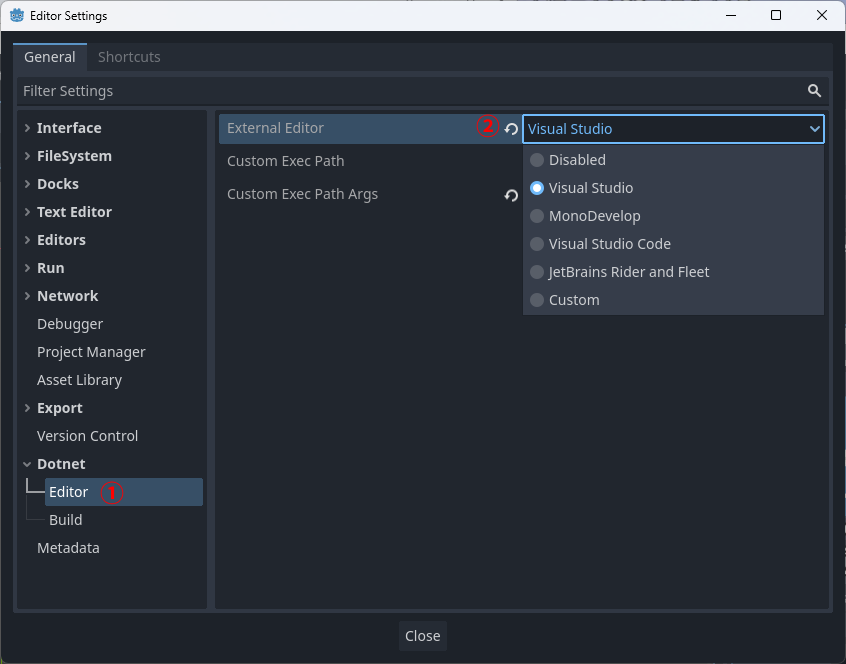
Task: Reset External Editor with revert arrow icon
Action: pos(511,129)
